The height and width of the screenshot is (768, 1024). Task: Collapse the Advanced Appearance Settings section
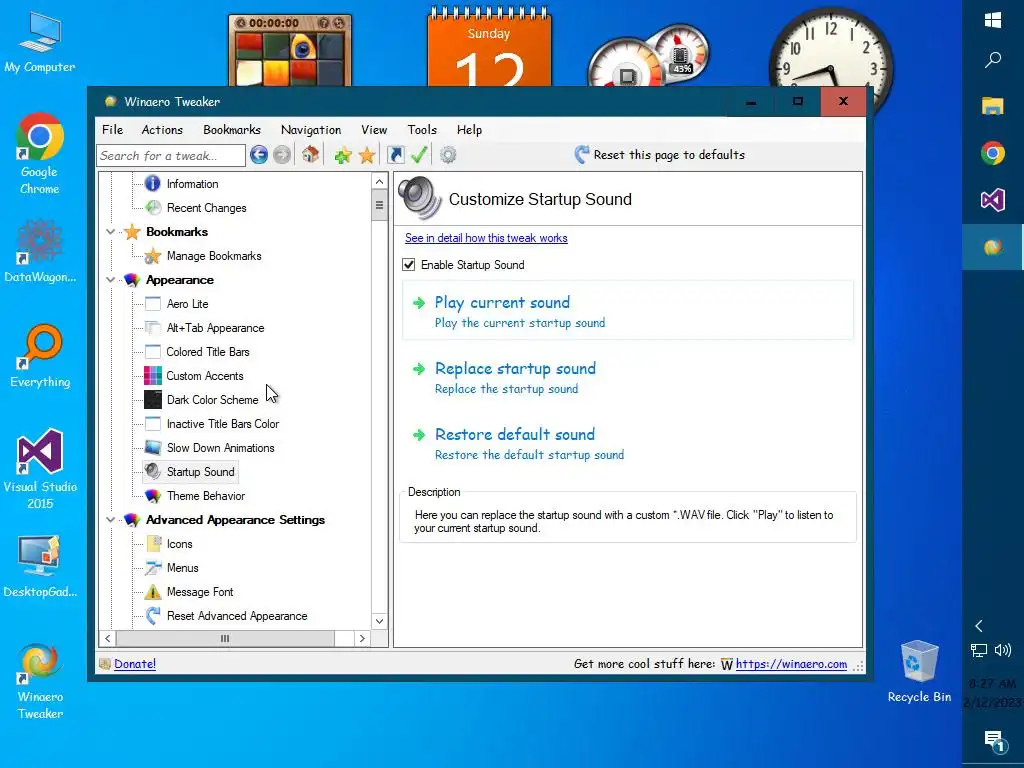point(110,520)
